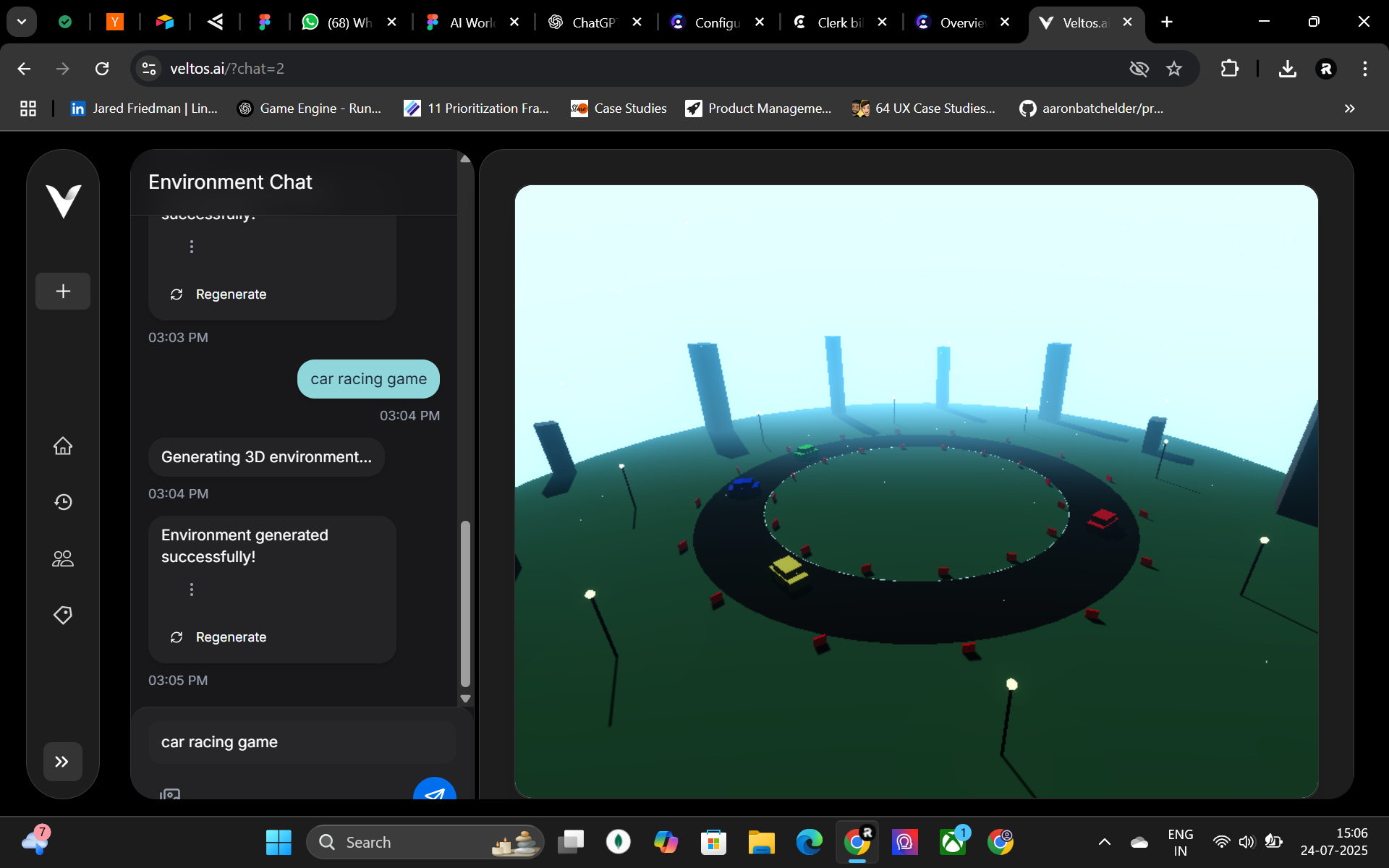Open Microsoft Edge from taskbar
This screenshot has width=1389, height=868.
click(809, 842)
